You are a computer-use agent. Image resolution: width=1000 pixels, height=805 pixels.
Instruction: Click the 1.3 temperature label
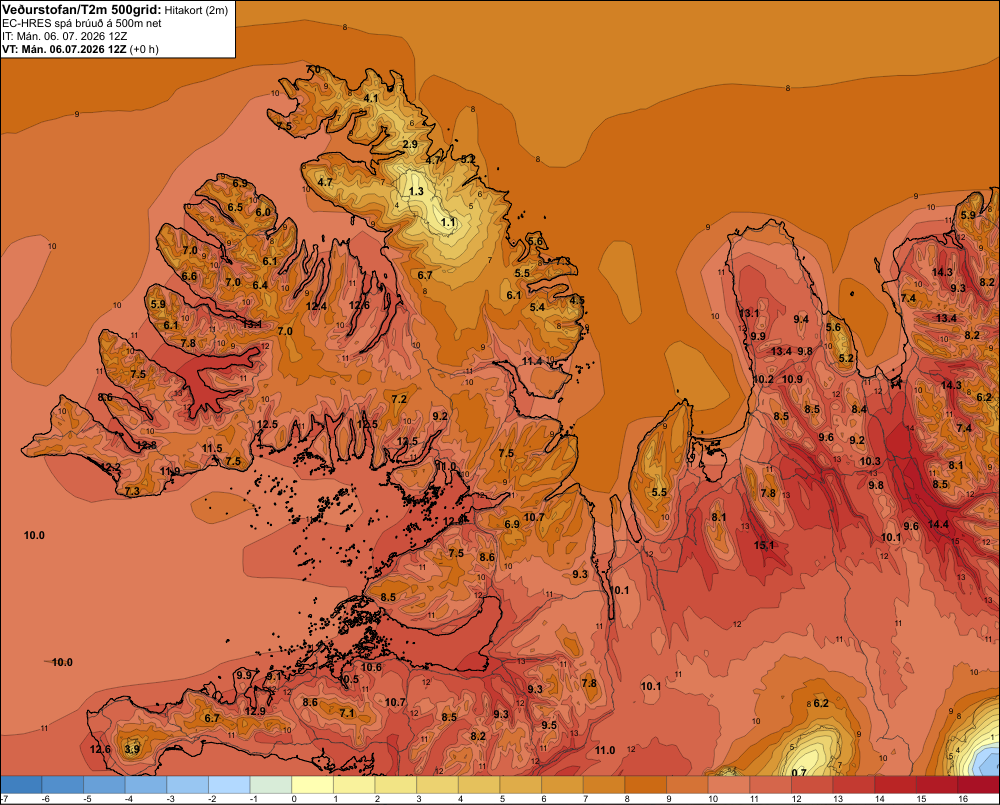click(x=416, y=191)
